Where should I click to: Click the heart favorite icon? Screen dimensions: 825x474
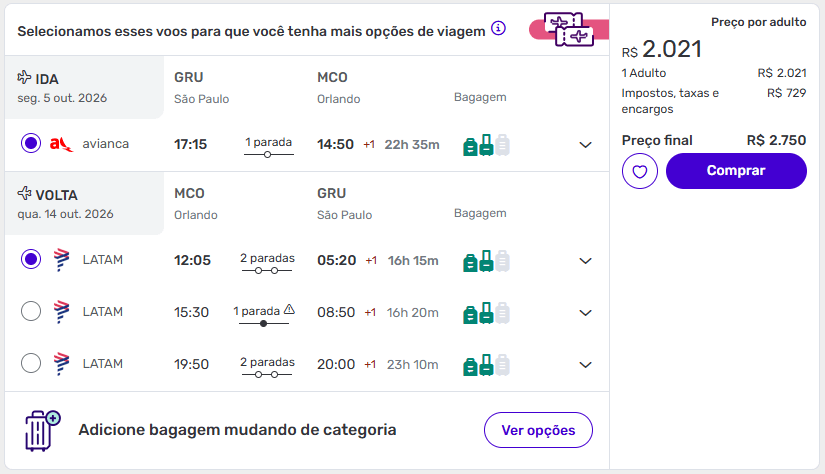(640, 171)
